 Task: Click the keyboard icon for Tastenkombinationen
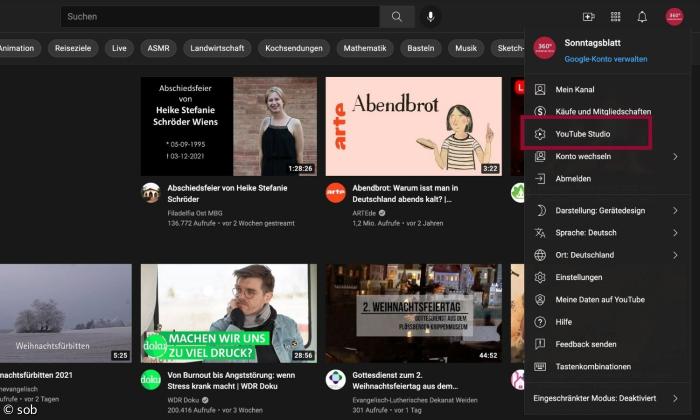(540, 366)
